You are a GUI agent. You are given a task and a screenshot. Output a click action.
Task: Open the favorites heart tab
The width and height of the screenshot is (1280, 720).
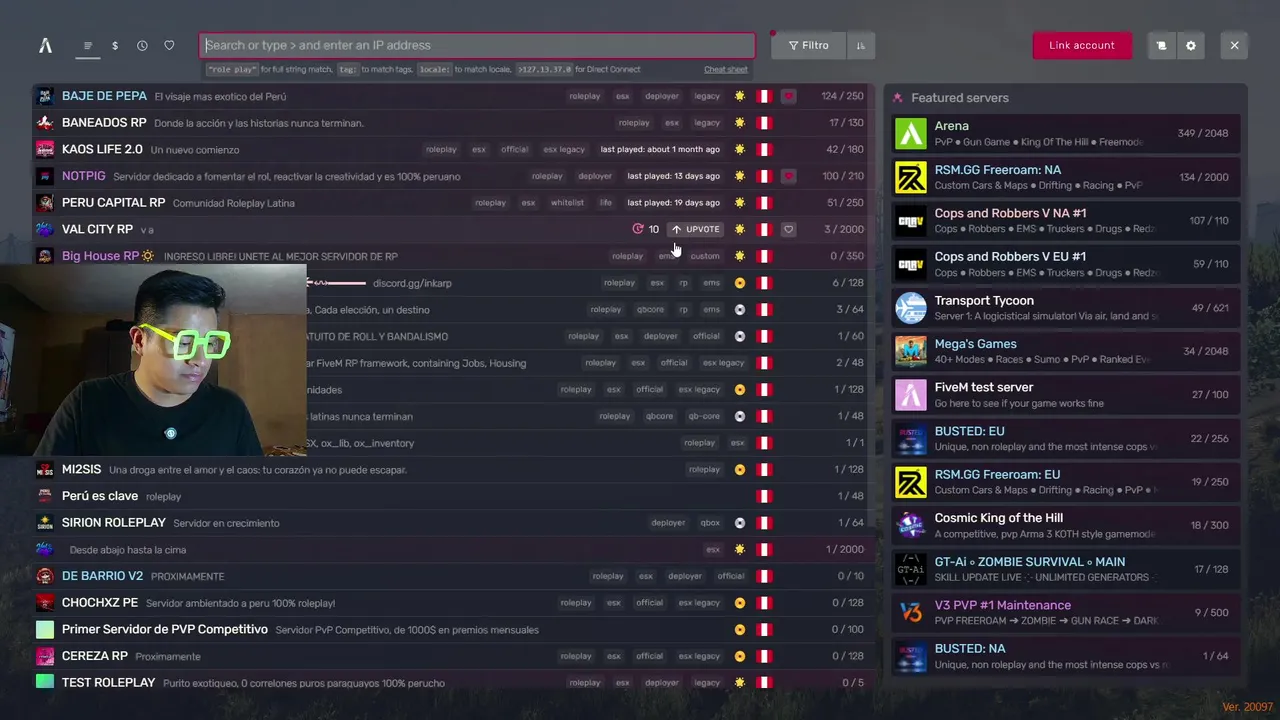(x=169, y=45)
